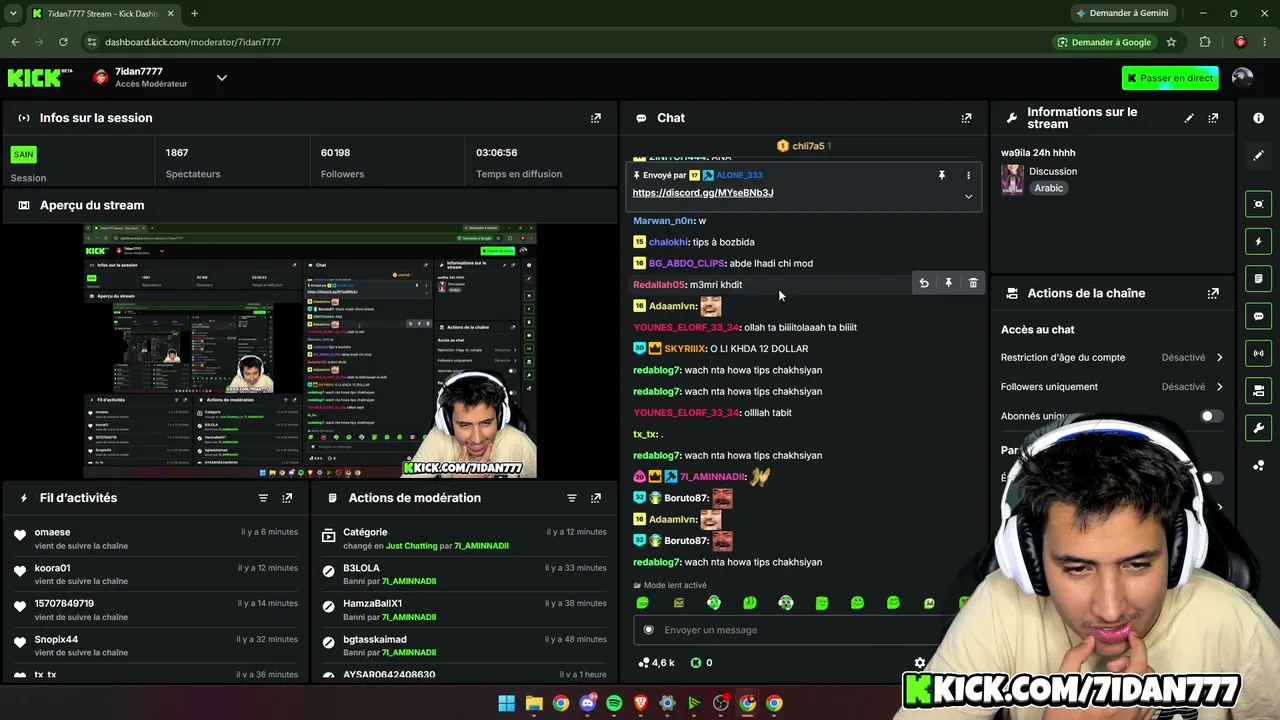Click the 1867 Spectateurs count
The height and width of the screenshot is (720, 1280).
point(177,153)
